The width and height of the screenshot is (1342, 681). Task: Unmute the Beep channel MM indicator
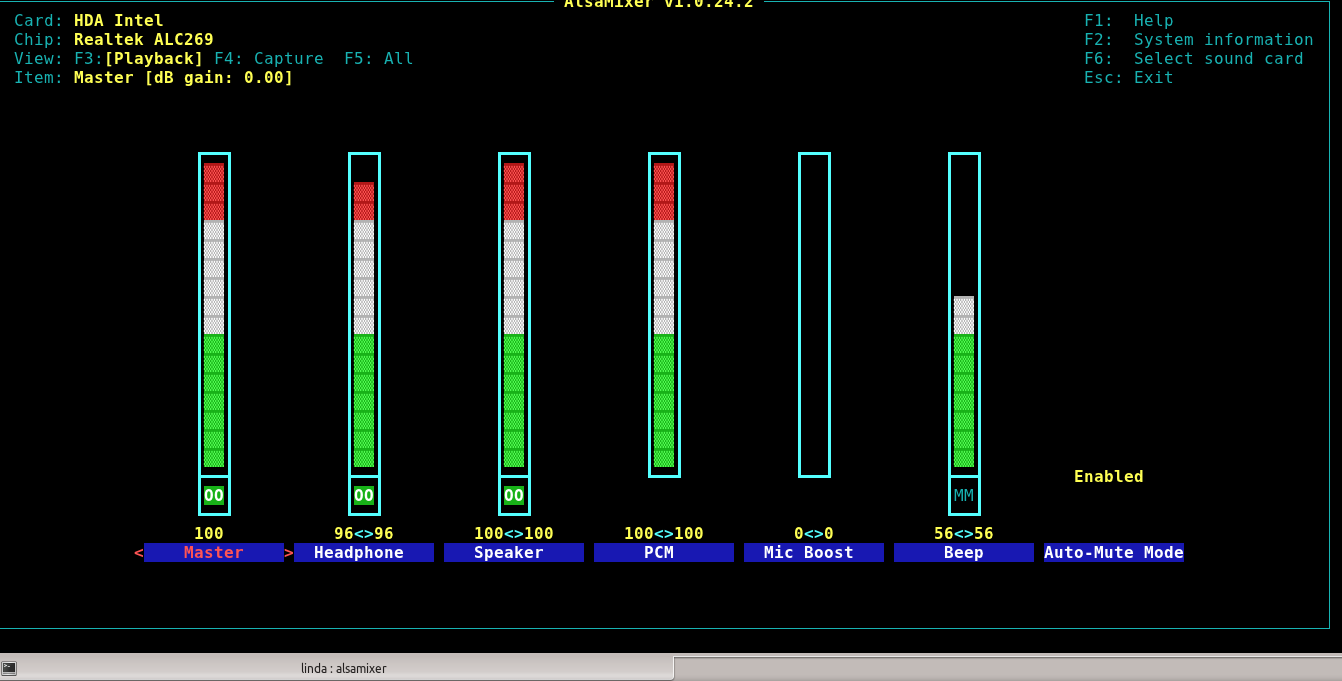click(964, 495)
